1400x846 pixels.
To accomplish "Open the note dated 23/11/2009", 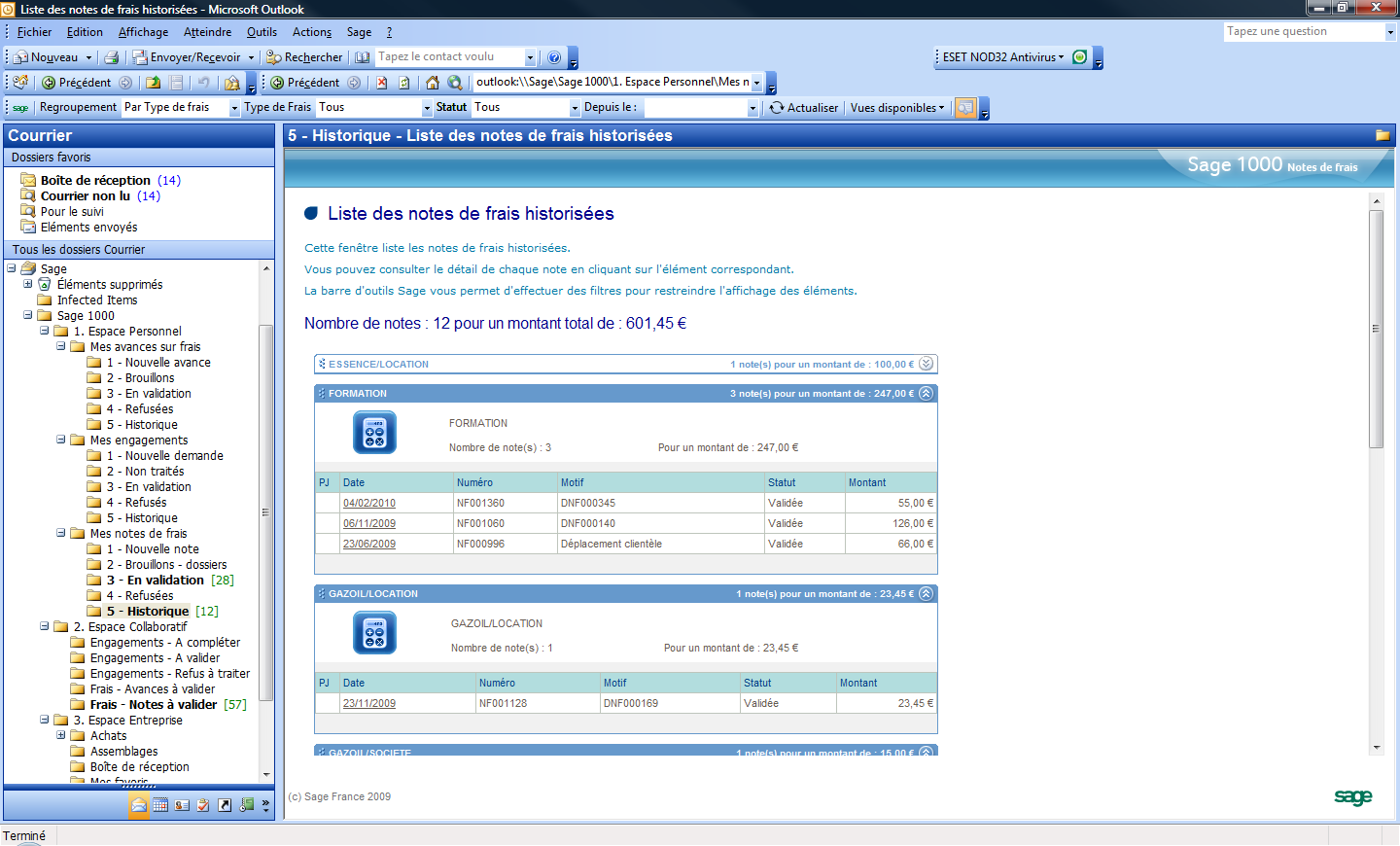I will [x=369, y=703].
